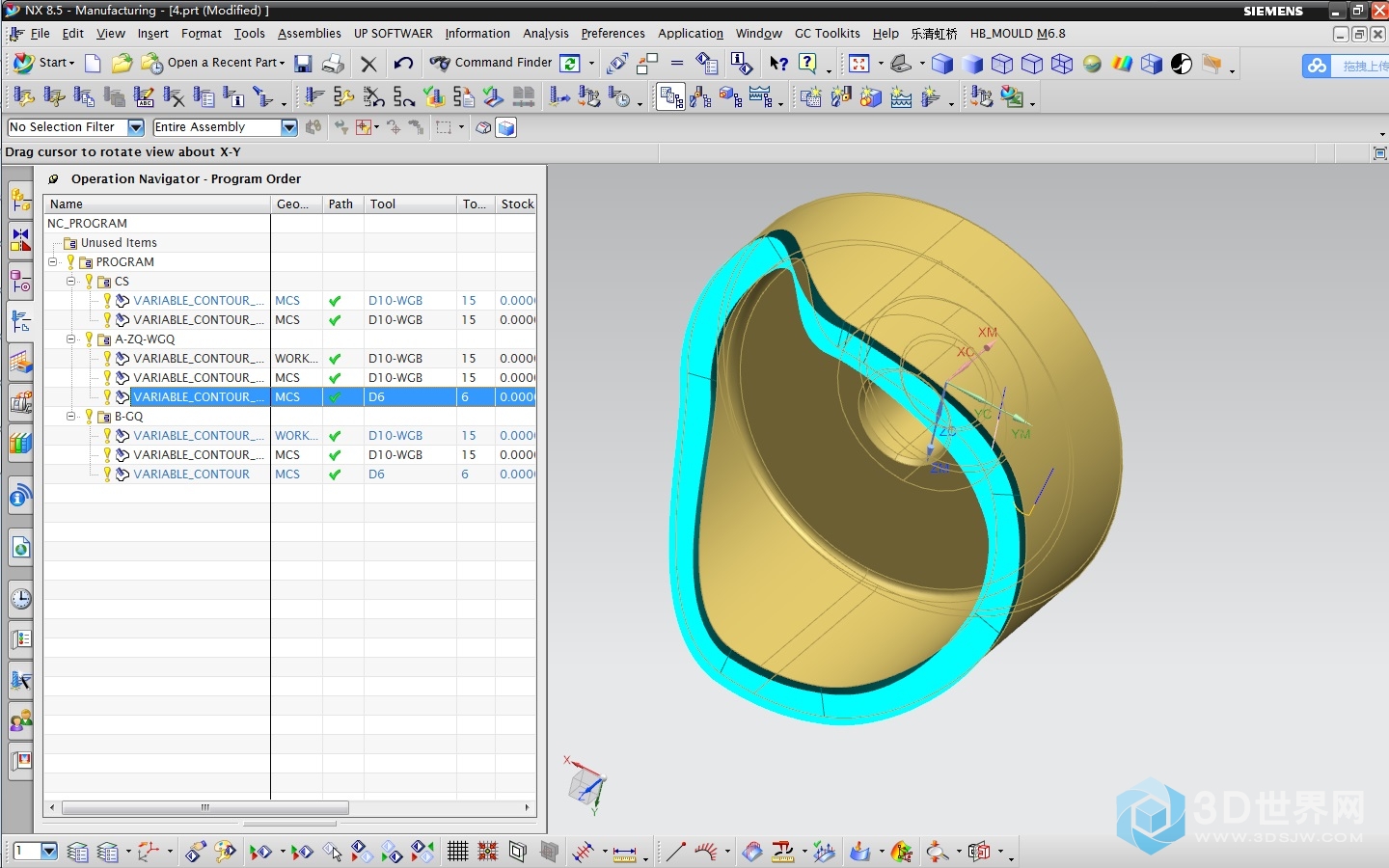Screen dimensions: 1389x868
Task: Open the Analysis menu
Action: [546, 33]
